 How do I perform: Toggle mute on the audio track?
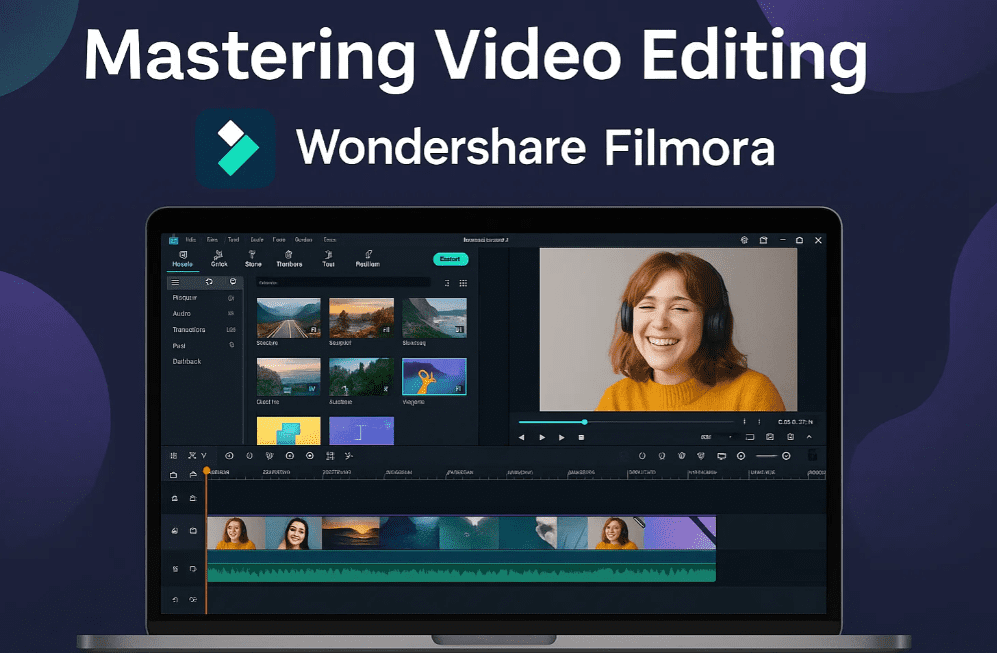tap(193, 569)
